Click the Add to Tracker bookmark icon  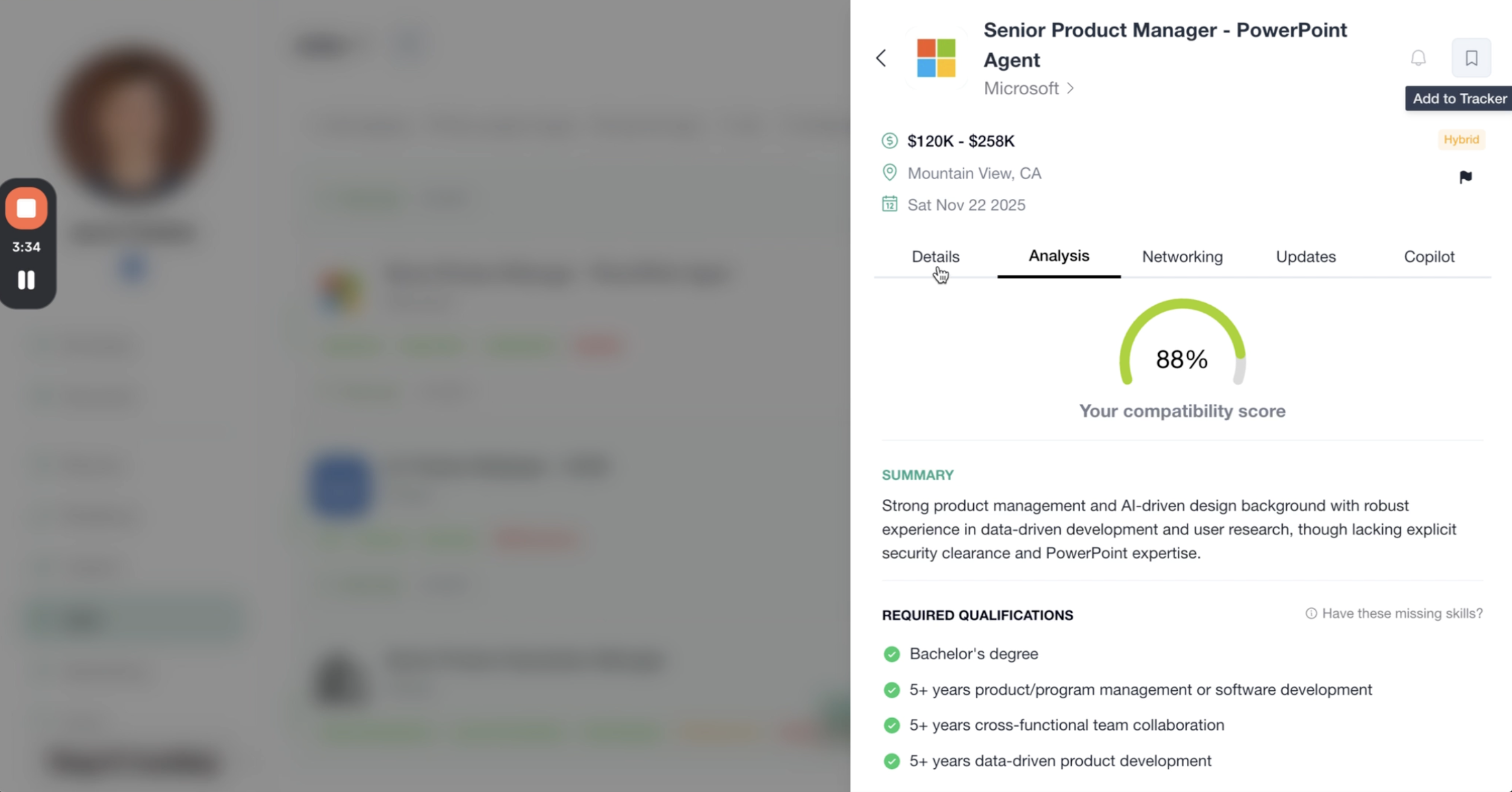[1471, 58]
